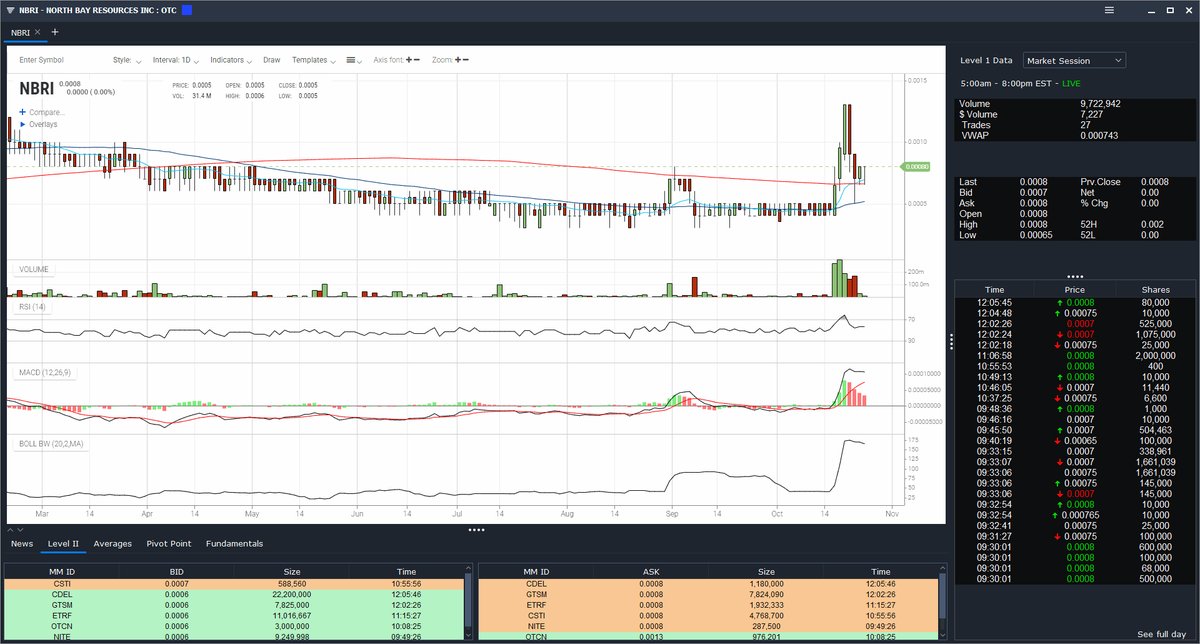Viewport: 1200px width, 644px height.
Task: Click the Draw button
Action: pos(272,60)
